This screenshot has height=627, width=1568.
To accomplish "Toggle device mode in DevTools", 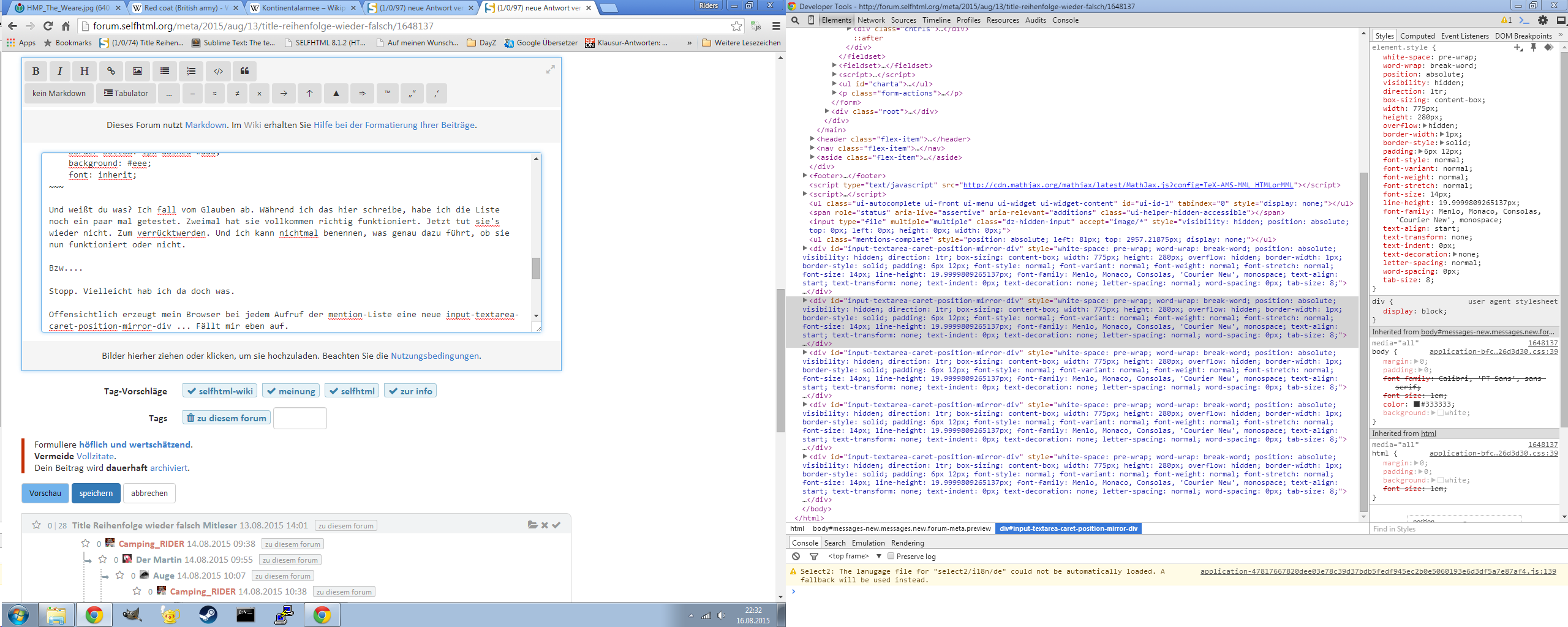I will point(811,20).
